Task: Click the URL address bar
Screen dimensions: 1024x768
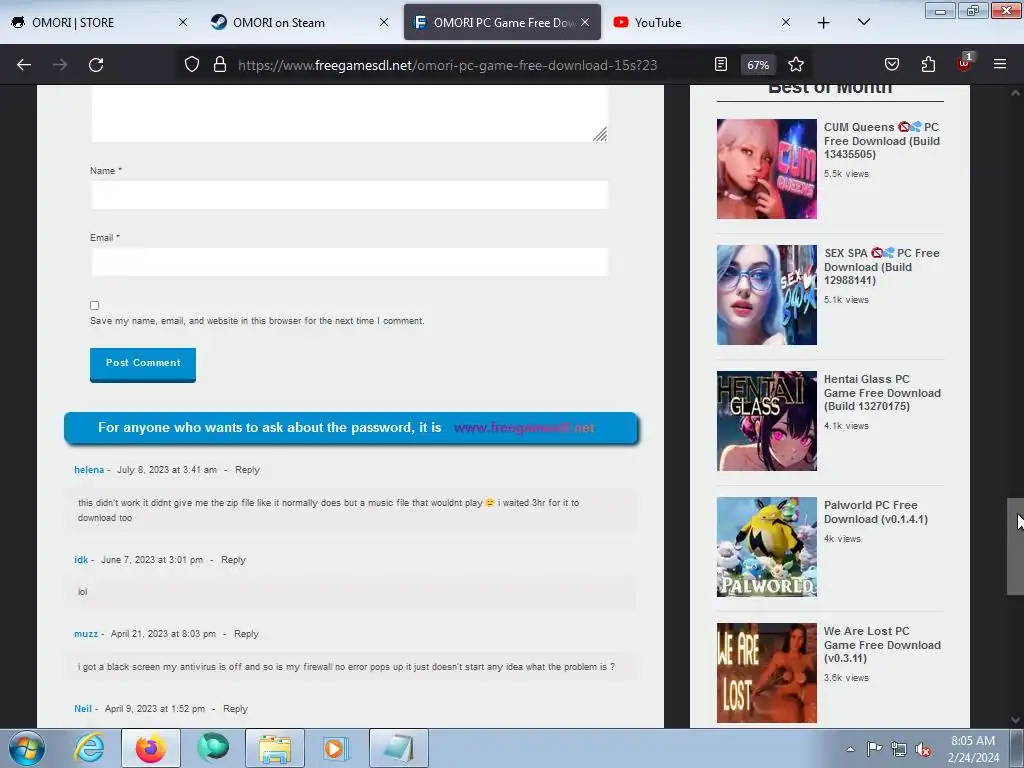Action: (447, 65)
